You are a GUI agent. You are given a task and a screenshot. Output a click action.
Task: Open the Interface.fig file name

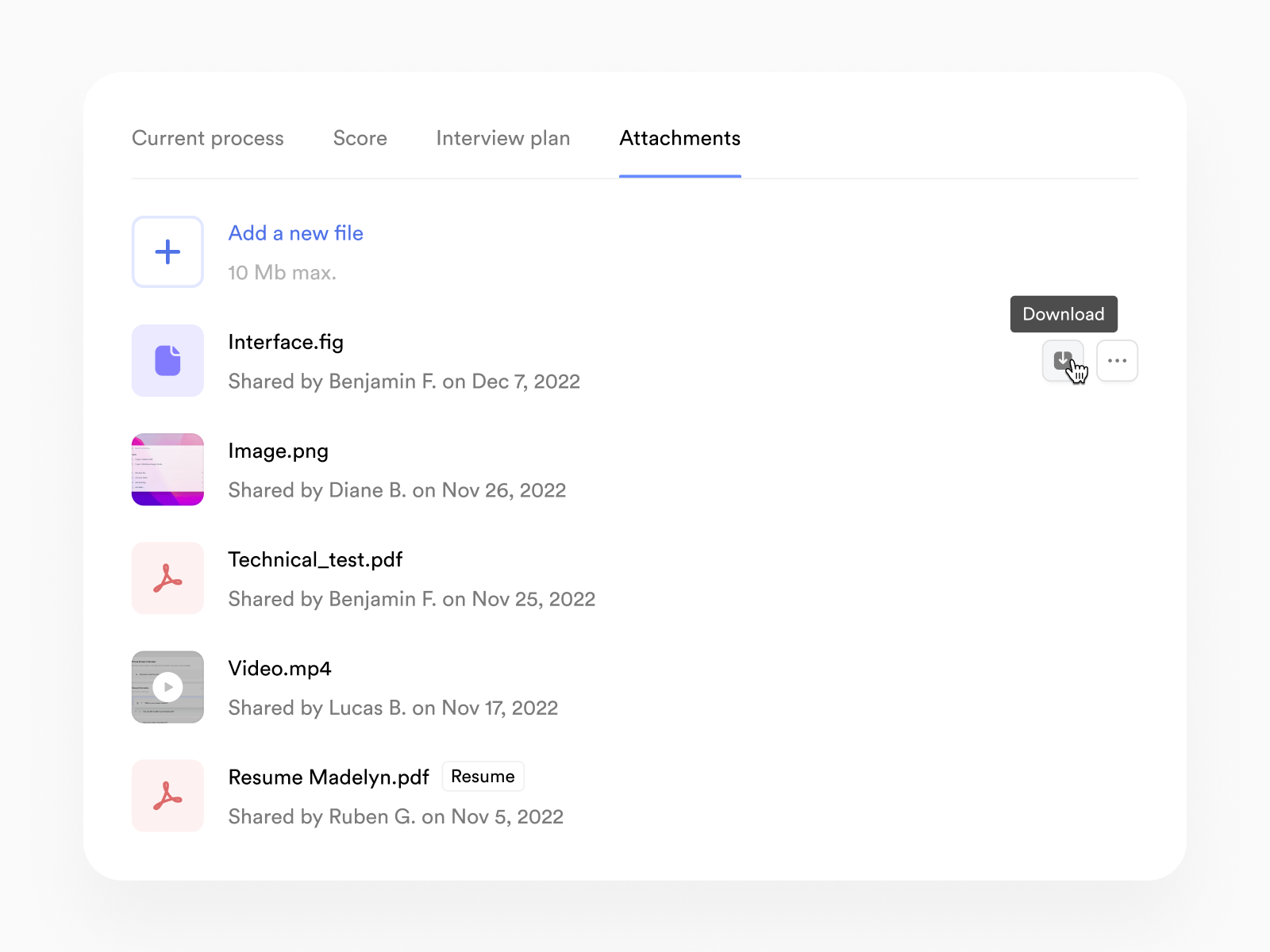[x=286, y=342]
